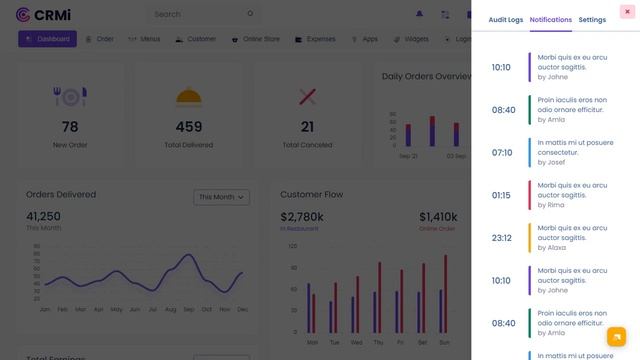Click the Expenses nav icon

tap(298, 40)
